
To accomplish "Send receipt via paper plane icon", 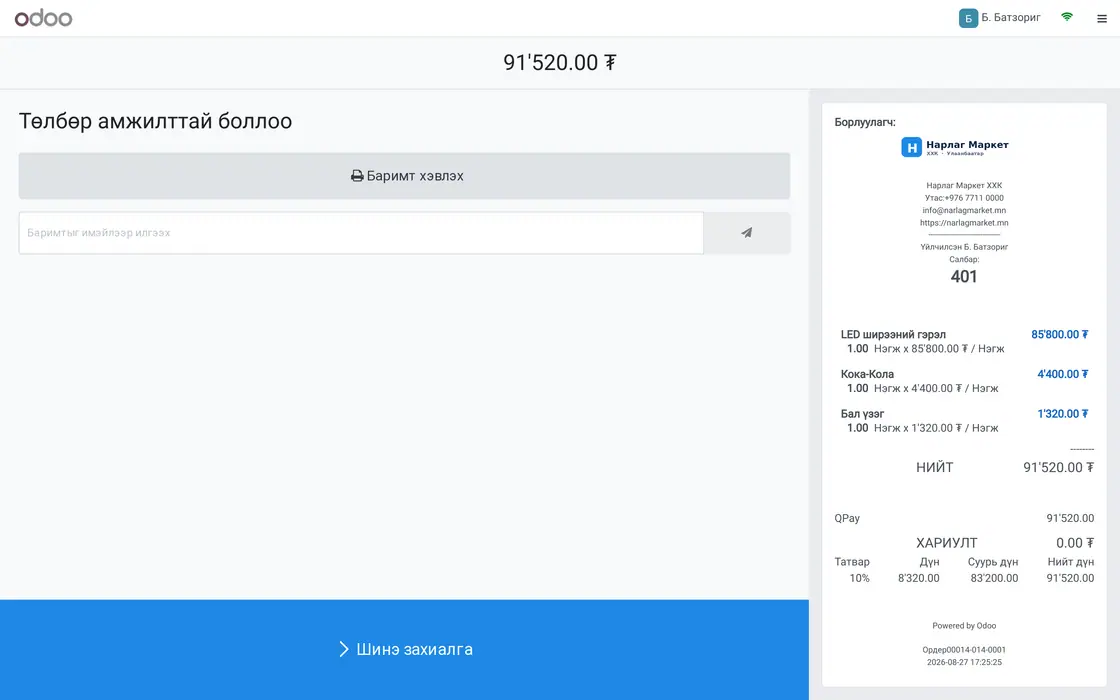I will [746, 233].
